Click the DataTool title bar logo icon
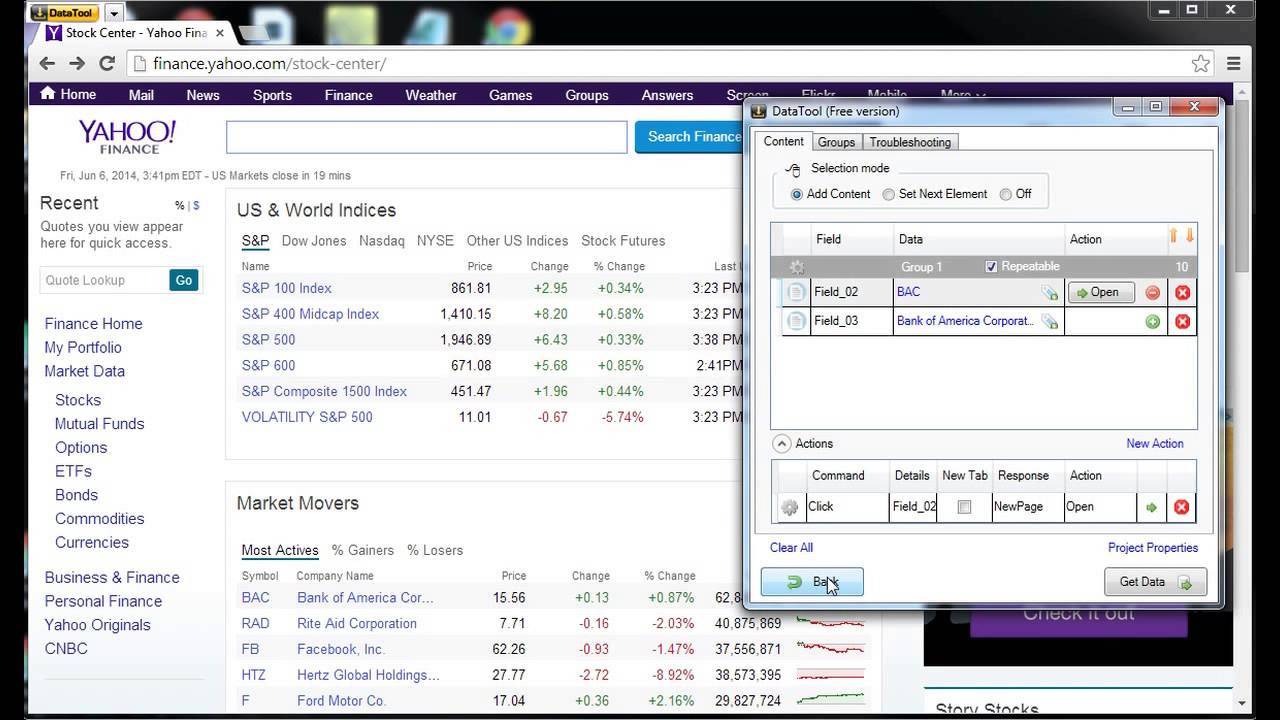 click(x=759, y=111)
